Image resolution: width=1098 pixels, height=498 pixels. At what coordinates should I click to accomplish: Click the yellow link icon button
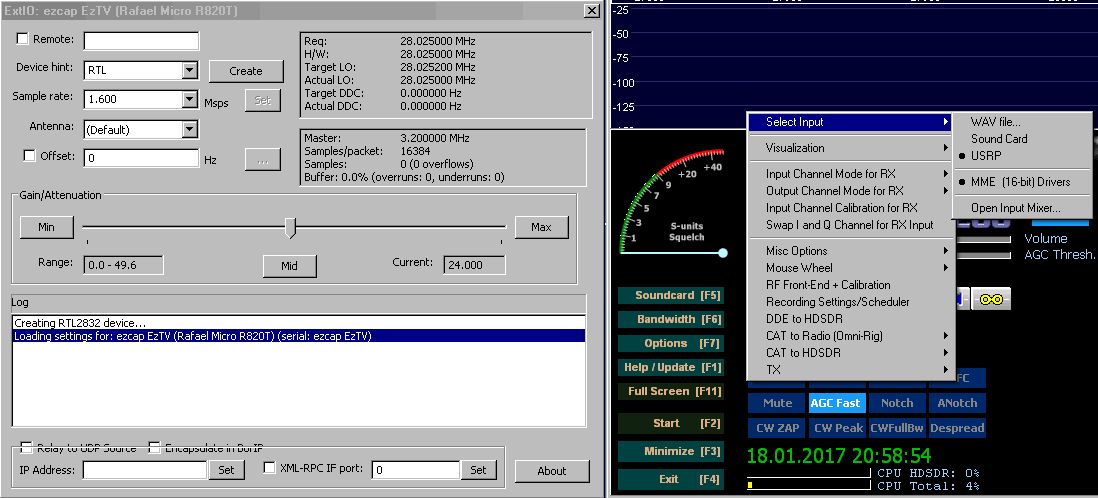tap(991, 299)
